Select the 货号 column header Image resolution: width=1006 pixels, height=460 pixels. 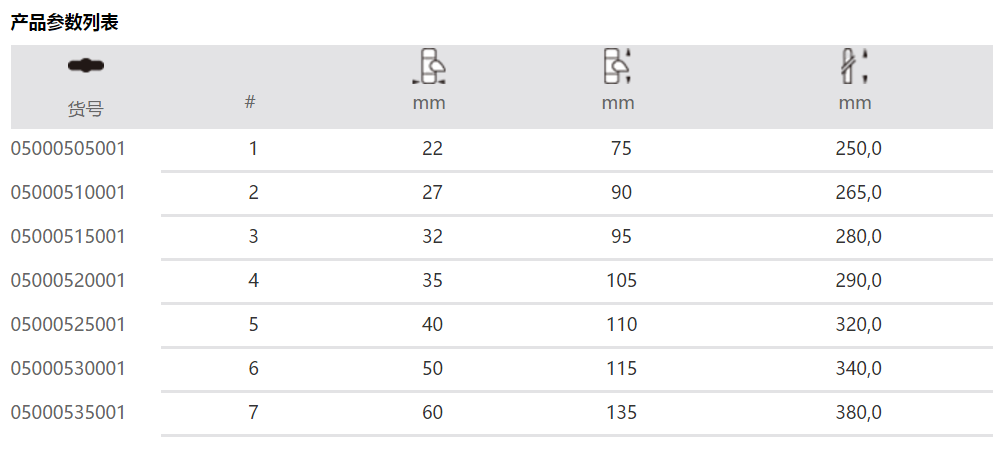pos(85,109)
